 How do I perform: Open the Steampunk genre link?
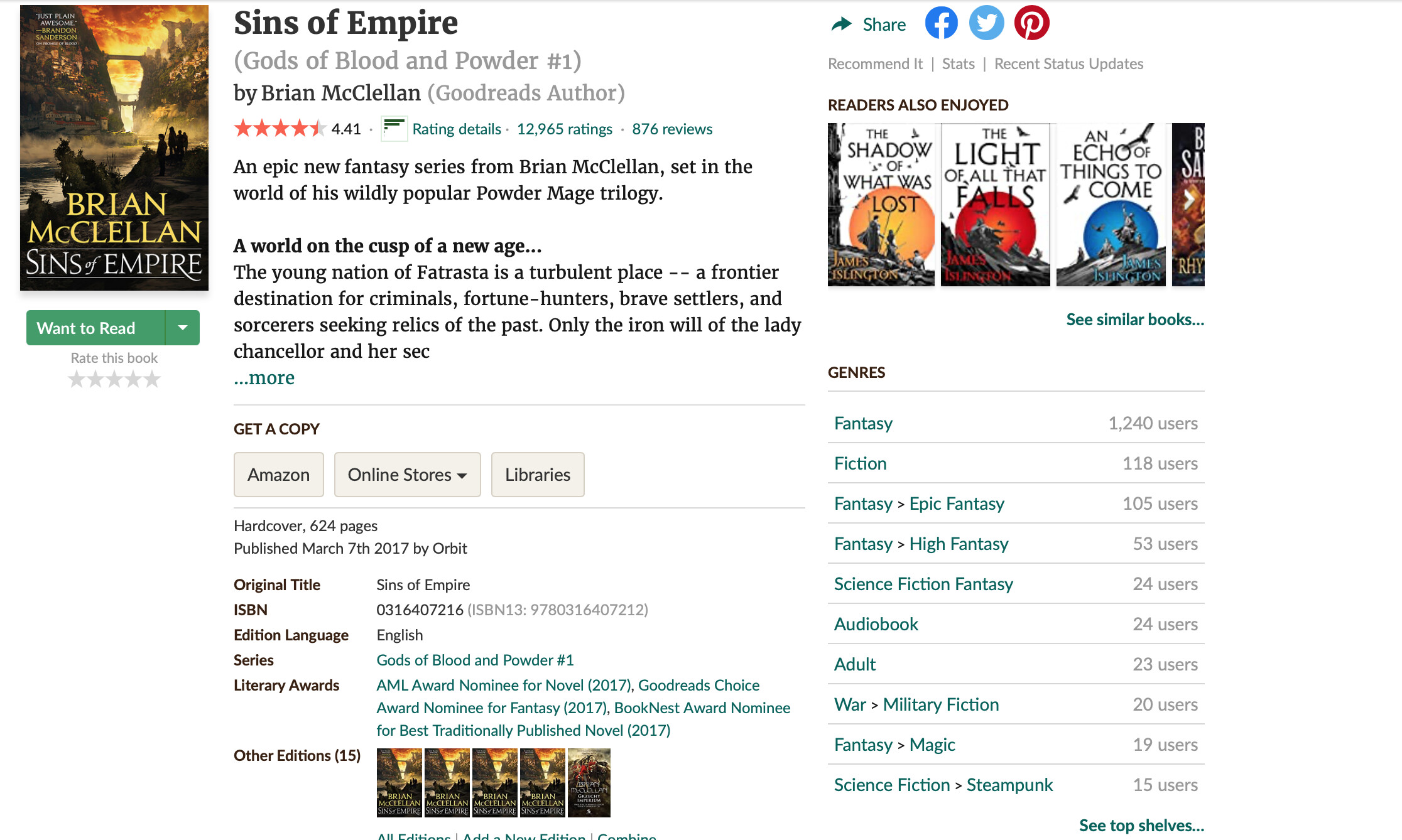[1009, 785]
